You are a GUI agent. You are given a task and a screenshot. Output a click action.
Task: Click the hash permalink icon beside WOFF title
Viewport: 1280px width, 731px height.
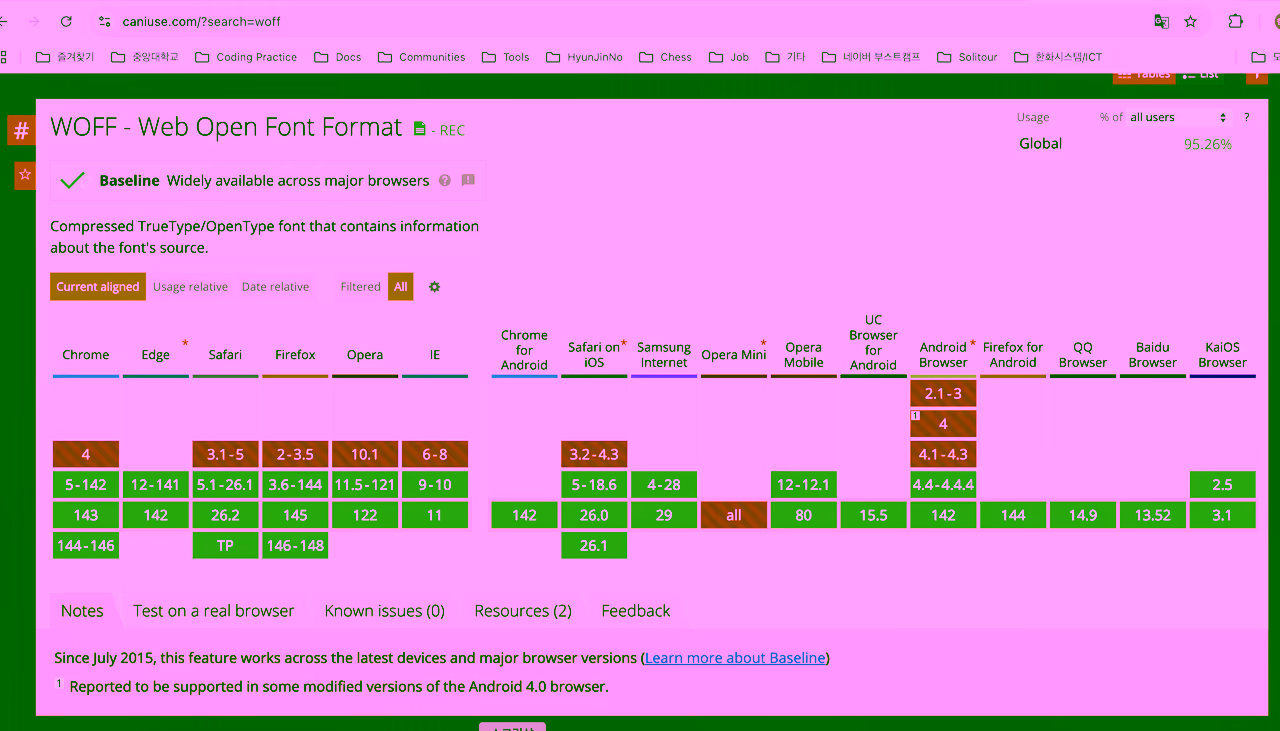tap(21, 130)
